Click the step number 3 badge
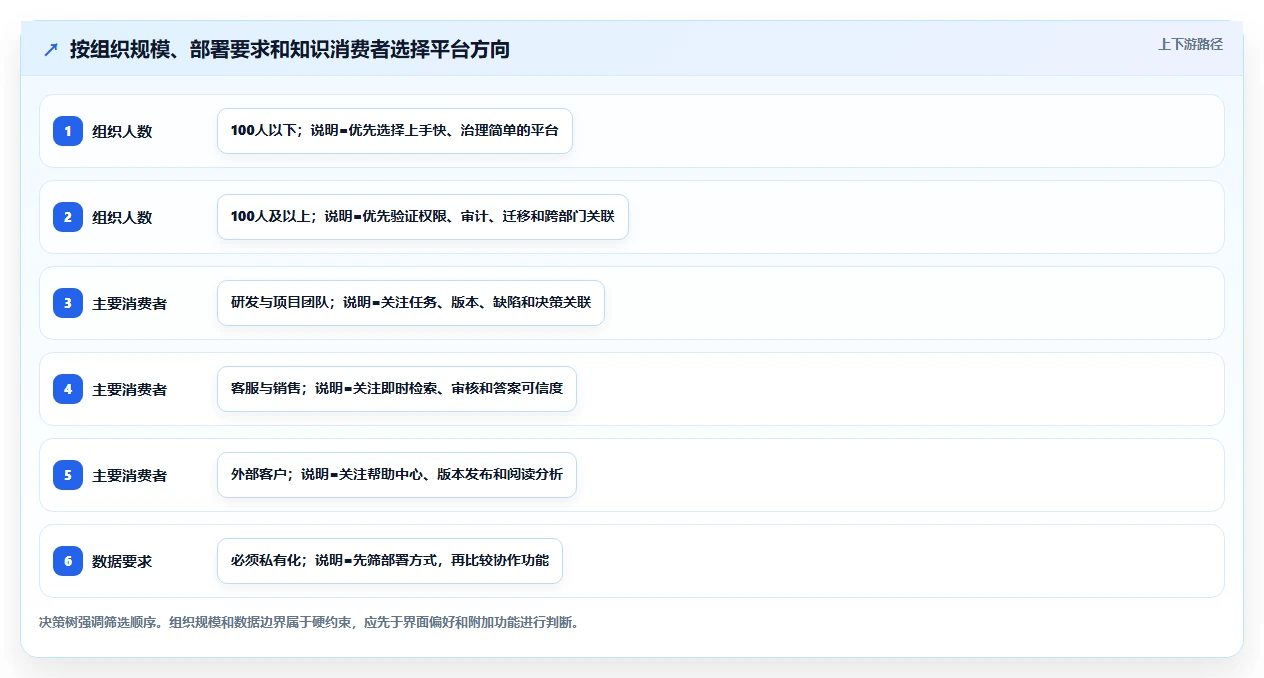 pyautogui.click(x=68, y=303)
